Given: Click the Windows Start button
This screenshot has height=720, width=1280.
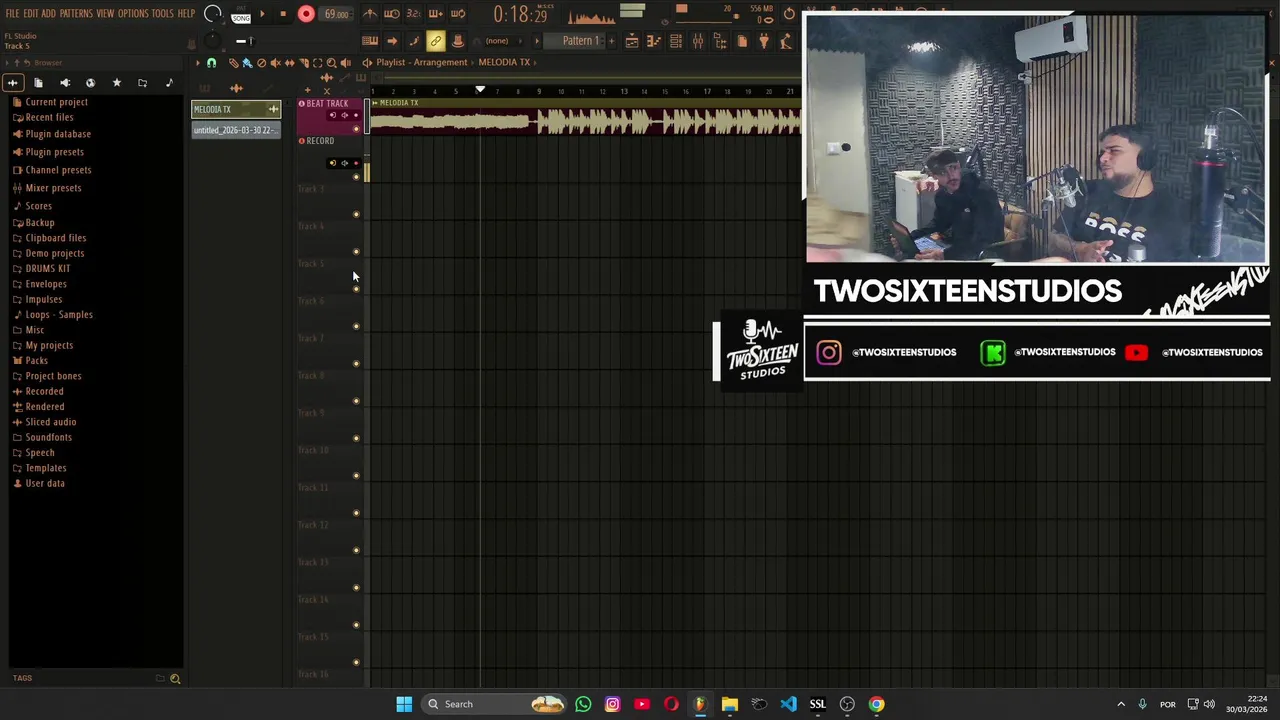Looking at the screenshot, I should [x=404, y=704].
